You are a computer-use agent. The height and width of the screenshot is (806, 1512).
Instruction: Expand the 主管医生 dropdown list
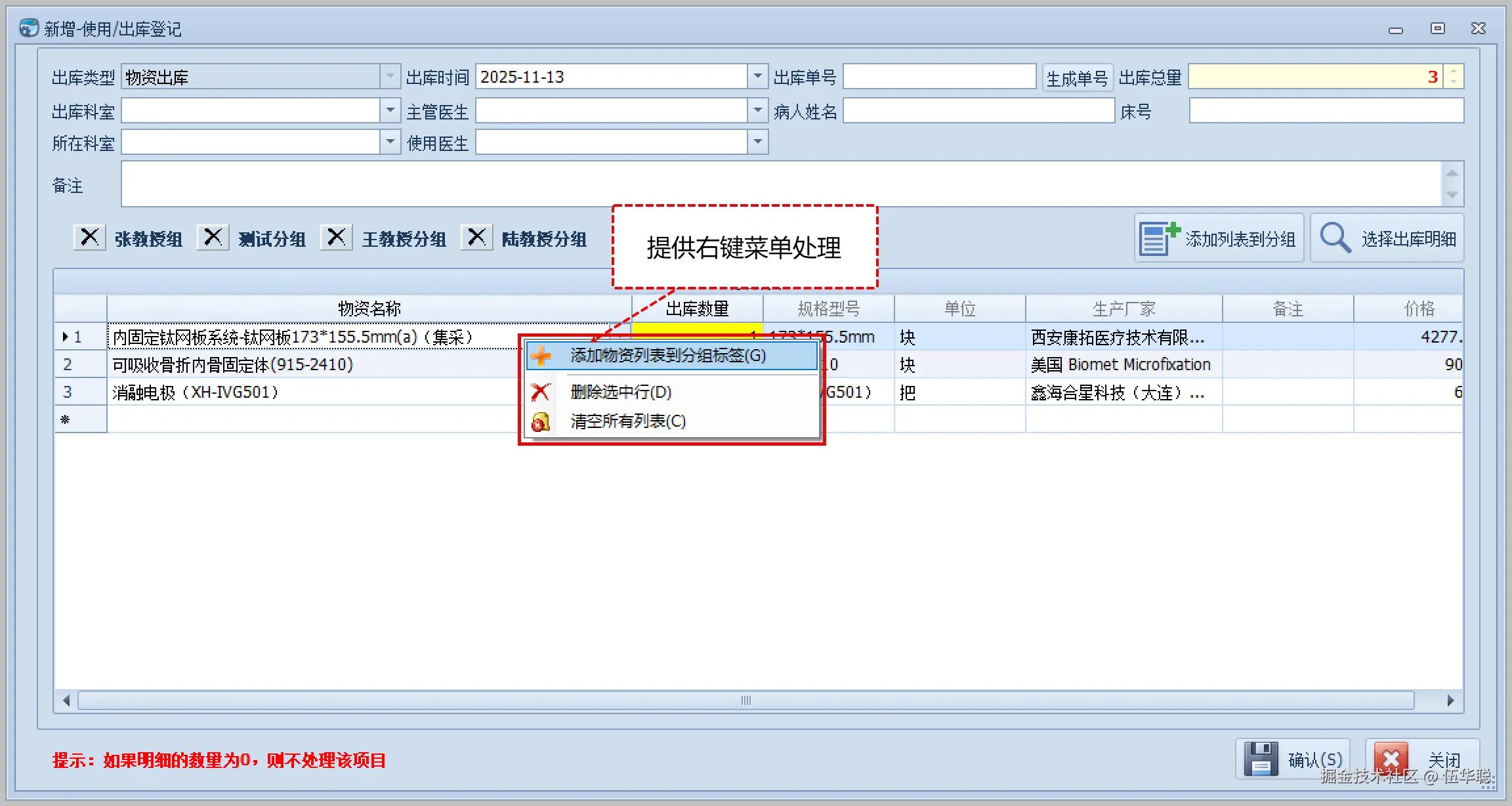tap(757, 110)
